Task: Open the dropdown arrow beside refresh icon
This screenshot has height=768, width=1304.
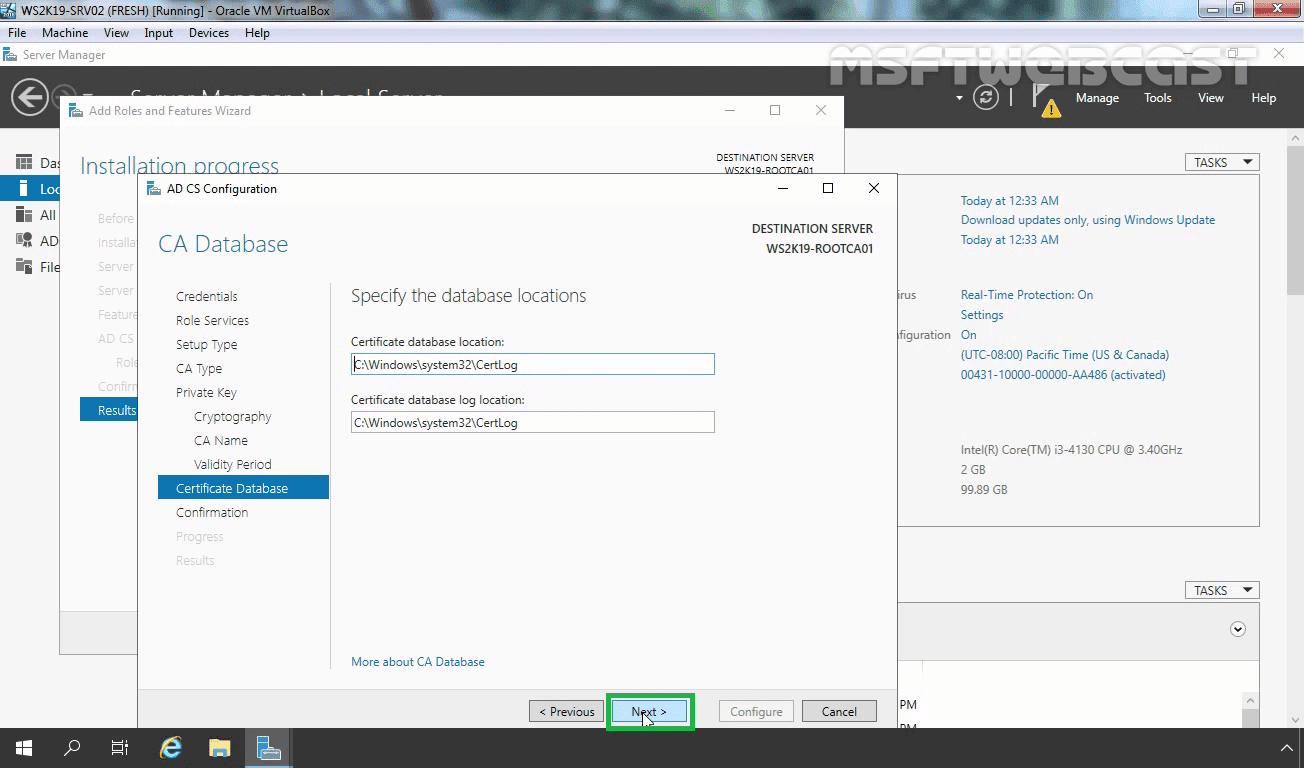Action: pyautogui.click(x=959, y=98)
